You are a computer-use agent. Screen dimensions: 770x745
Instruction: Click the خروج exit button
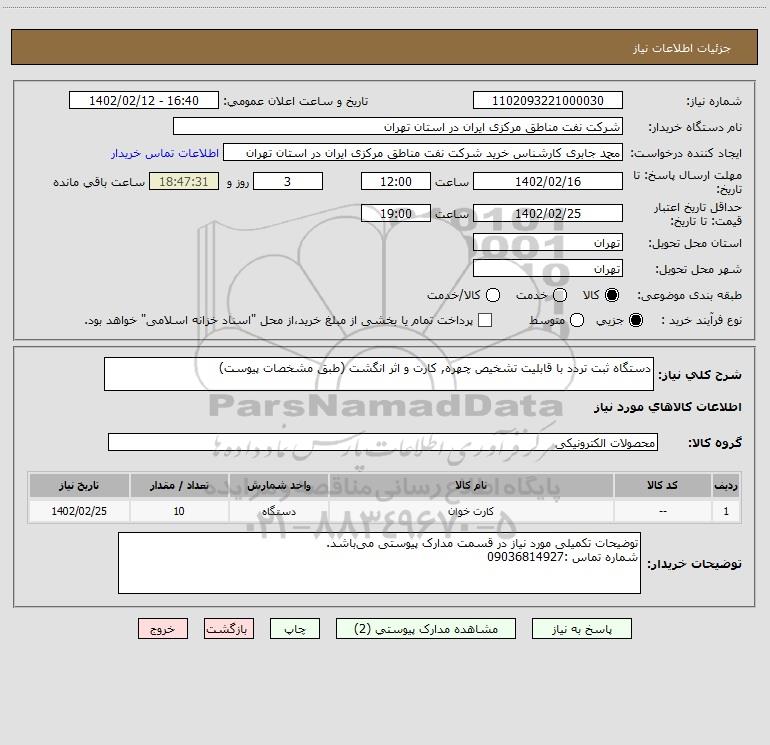[163, 629]
